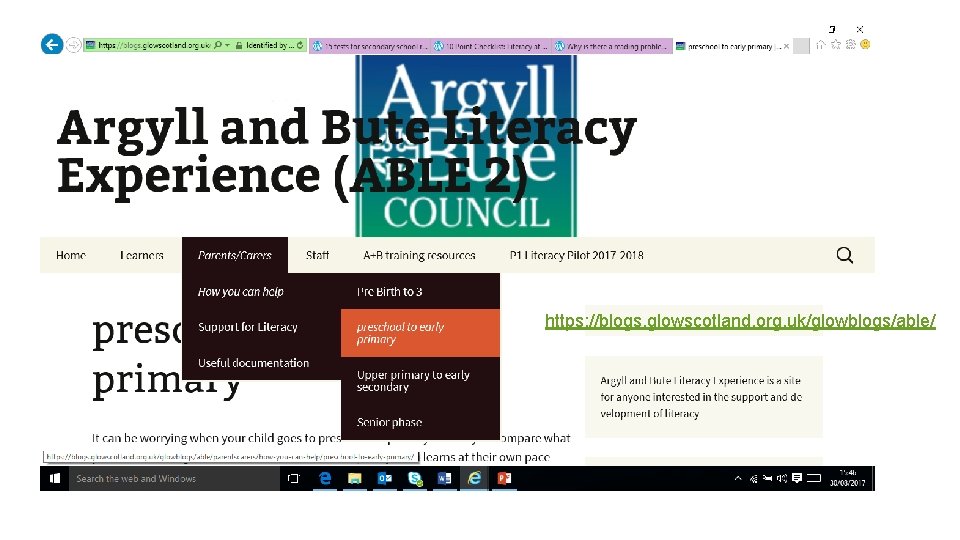Choose 'Pre Birth to 3' from submenu
Screen dimensions: 960x540
coord(389,292)
